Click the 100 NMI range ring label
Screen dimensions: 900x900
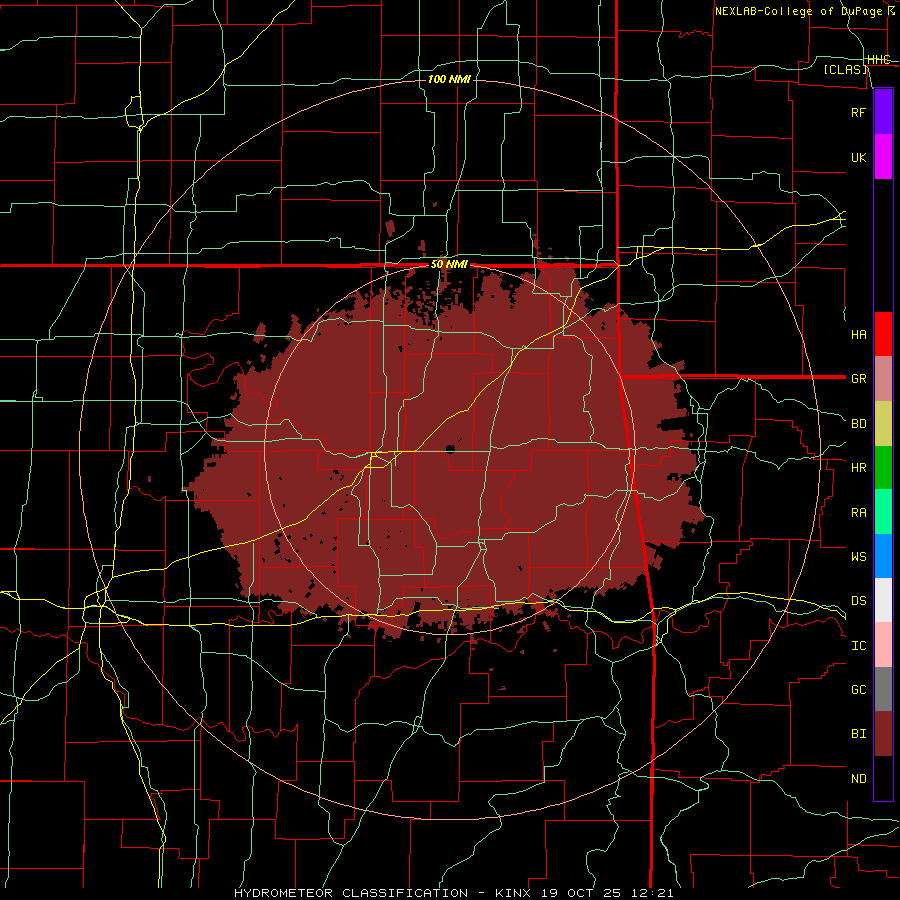click(x=449, y=79)
